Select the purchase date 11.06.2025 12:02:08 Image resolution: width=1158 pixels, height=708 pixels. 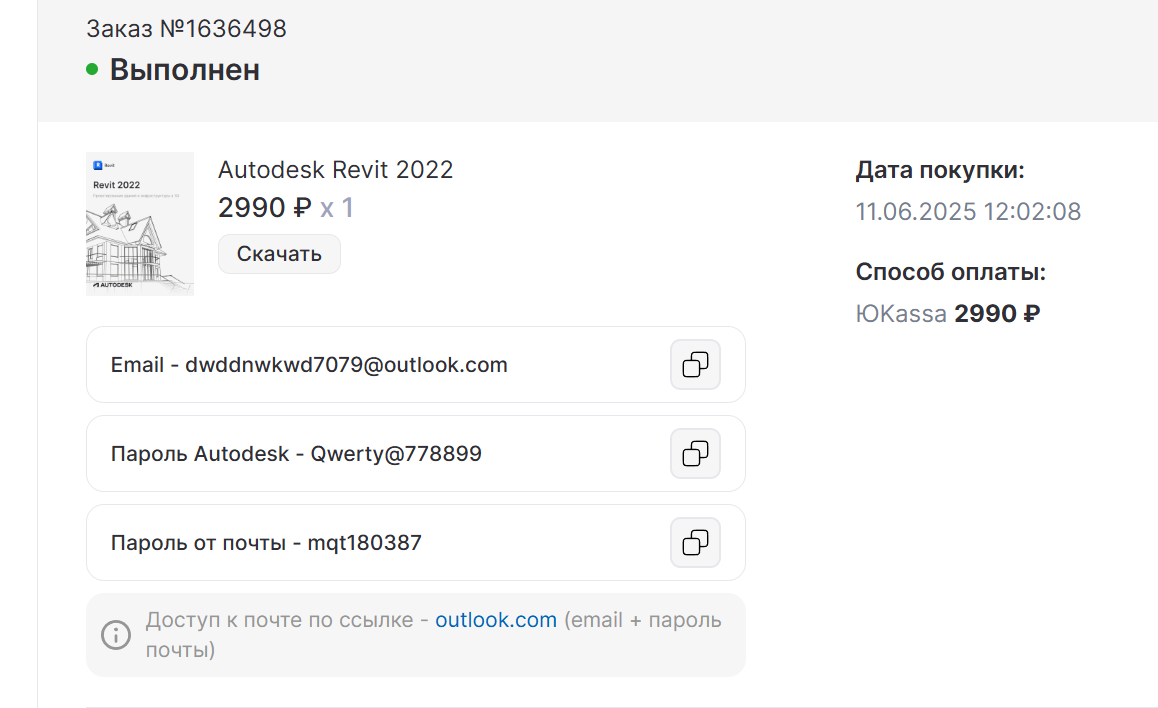pos(968,212)
